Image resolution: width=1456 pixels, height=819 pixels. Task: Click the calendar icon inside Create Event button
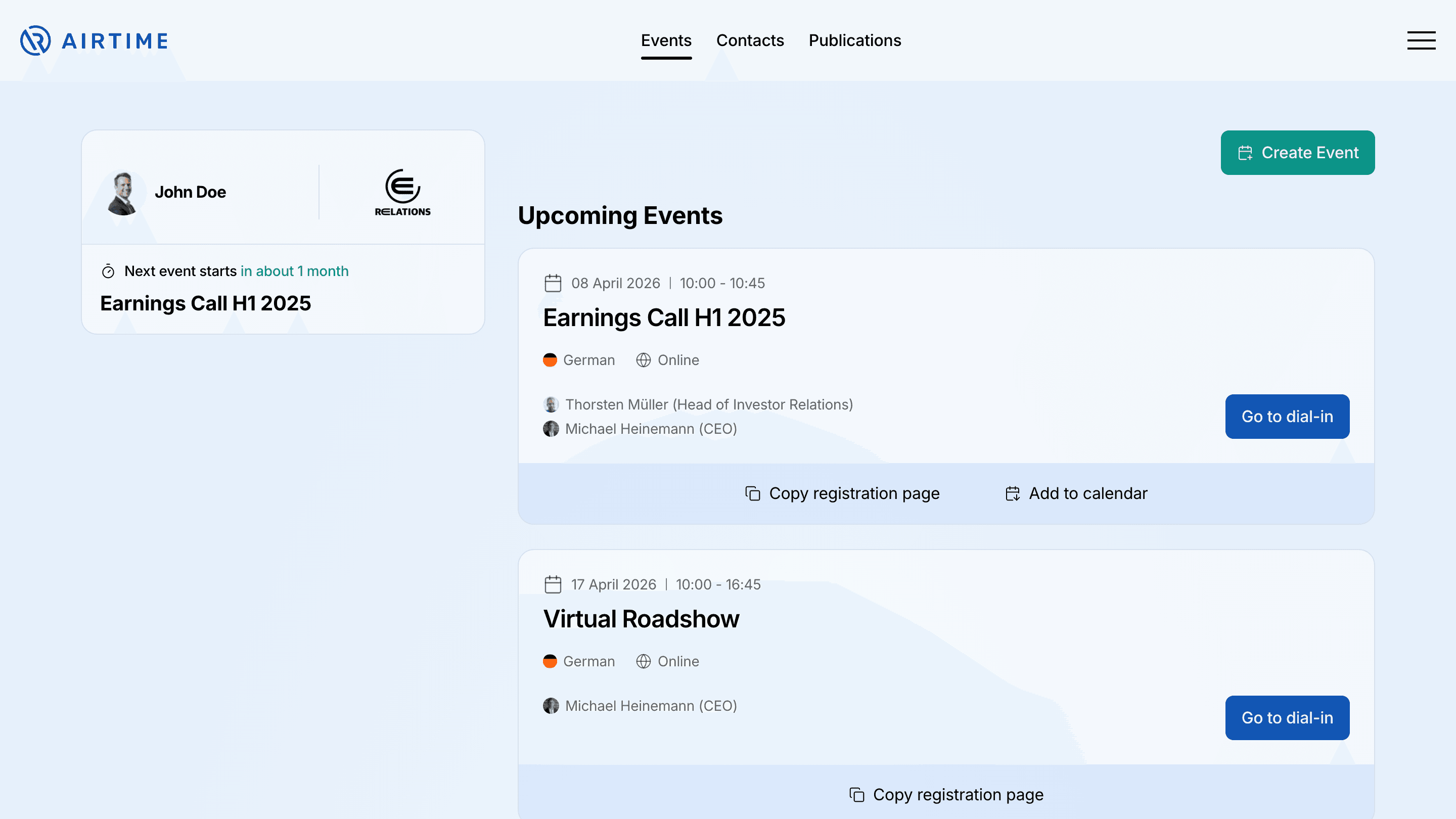[x=1245, y=153]
